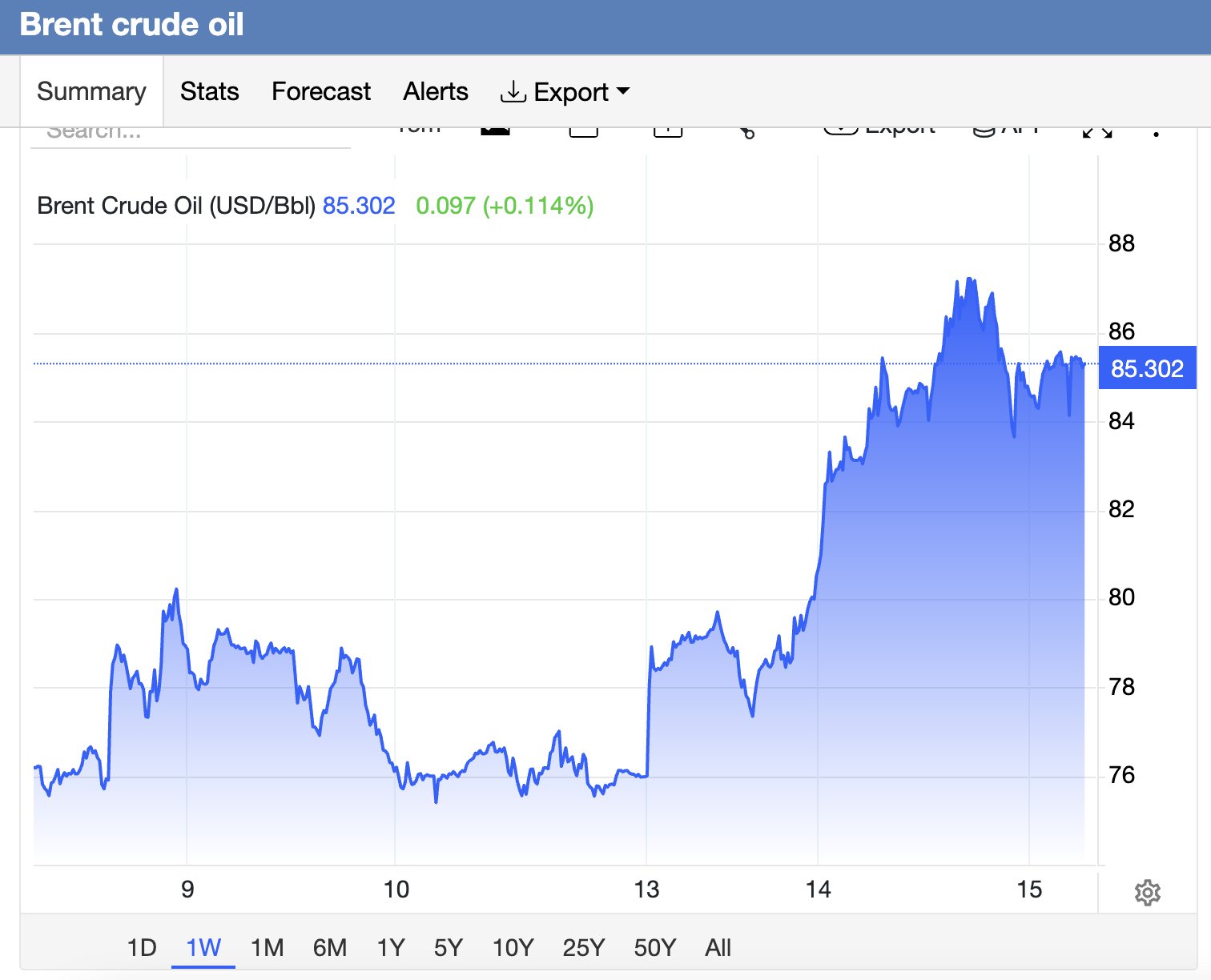Open the Export dropdown caret
This screenshot has height=980, width=1211.
pos(623,92)
